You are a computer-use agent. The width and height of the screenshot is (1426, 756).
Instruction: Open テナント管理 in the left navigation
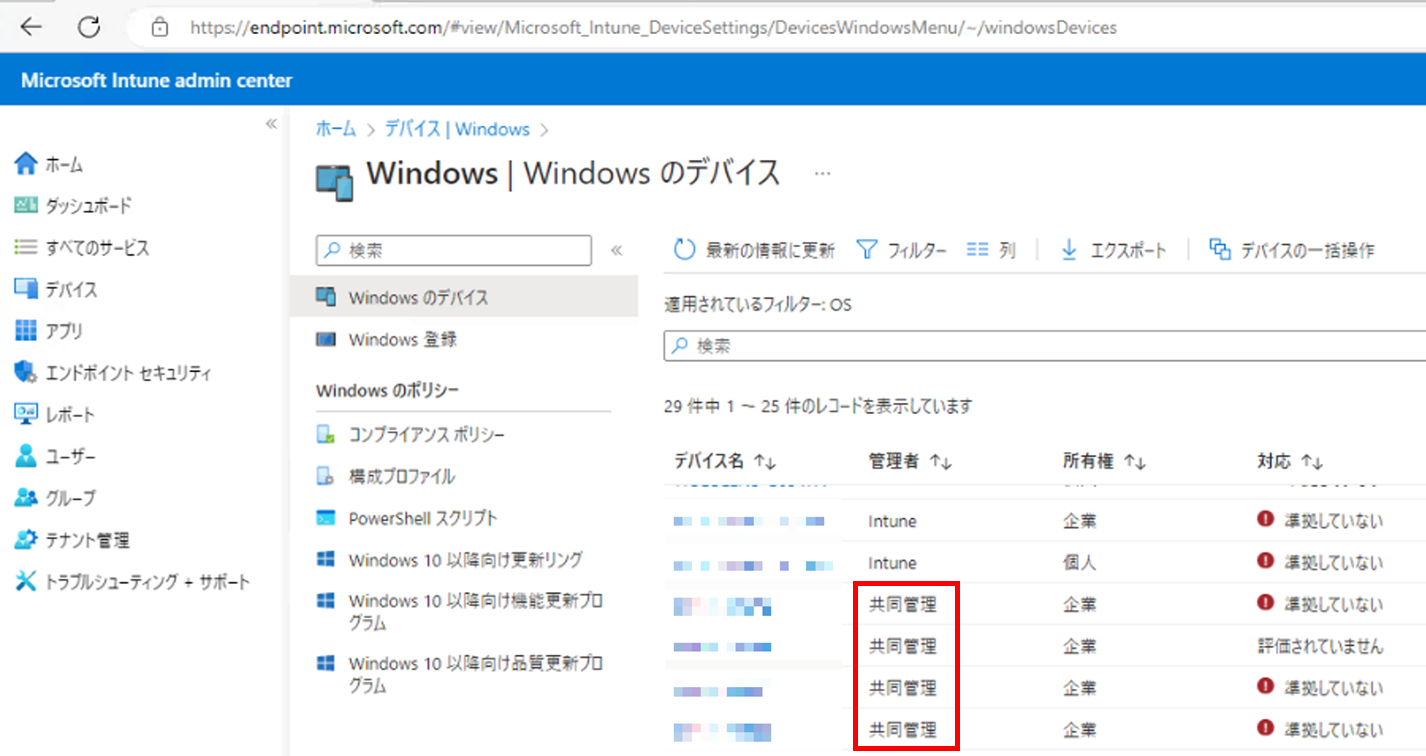click(87, 540)
